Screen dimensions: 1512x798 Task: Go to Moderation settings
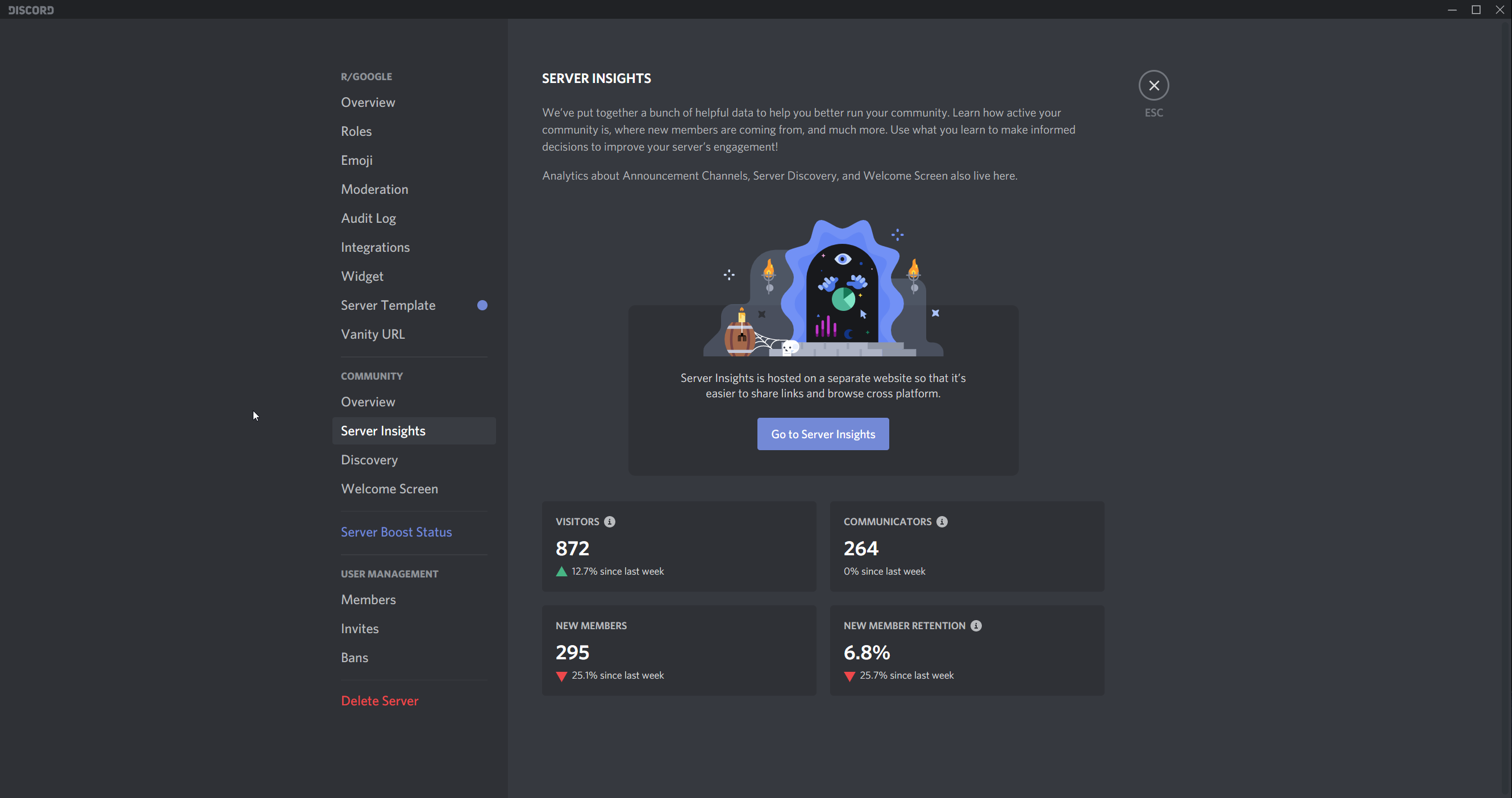pos(374,189)
